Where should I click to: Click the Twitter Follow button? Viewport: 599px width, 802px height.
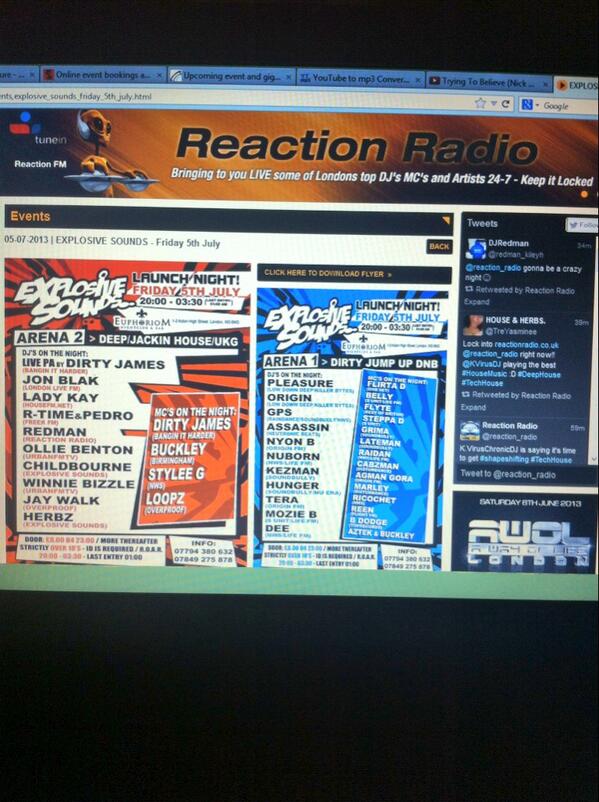click(x=582, y=225)
